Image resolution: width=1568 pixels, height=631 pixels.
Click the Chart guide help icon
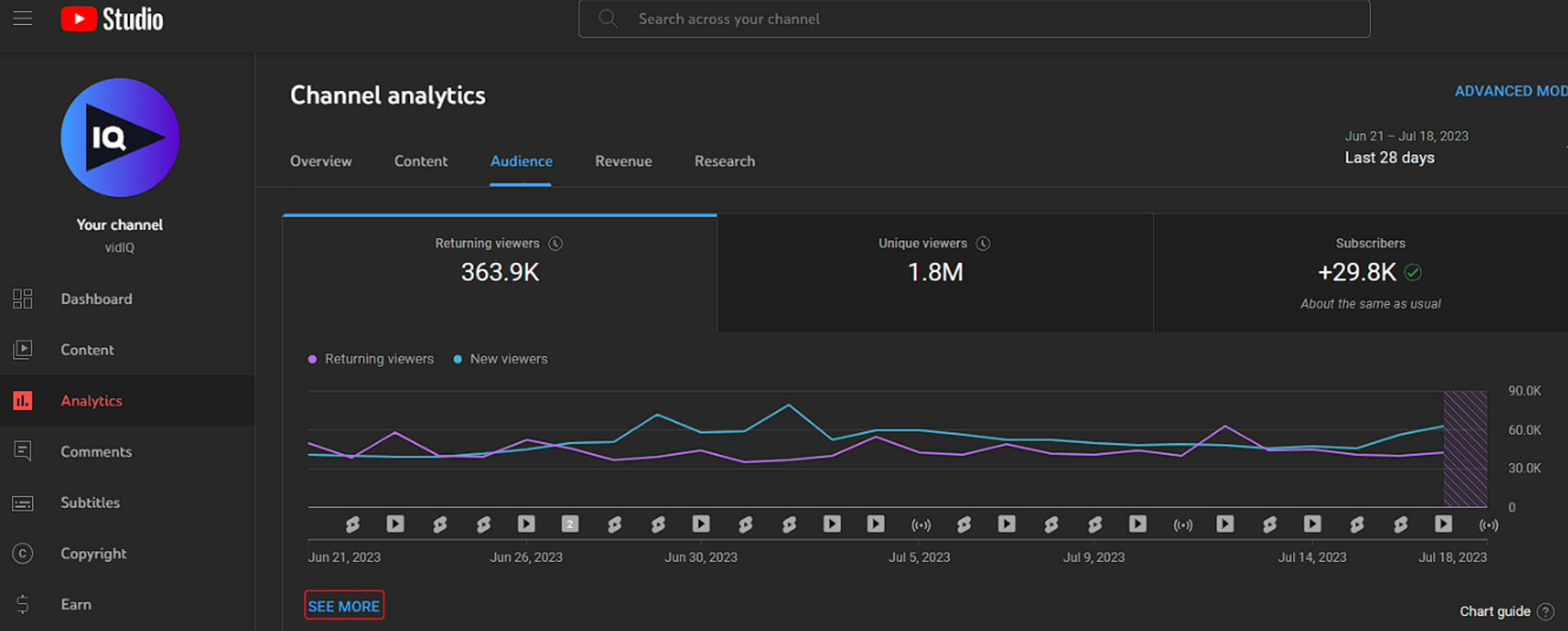pos(1545,612)
